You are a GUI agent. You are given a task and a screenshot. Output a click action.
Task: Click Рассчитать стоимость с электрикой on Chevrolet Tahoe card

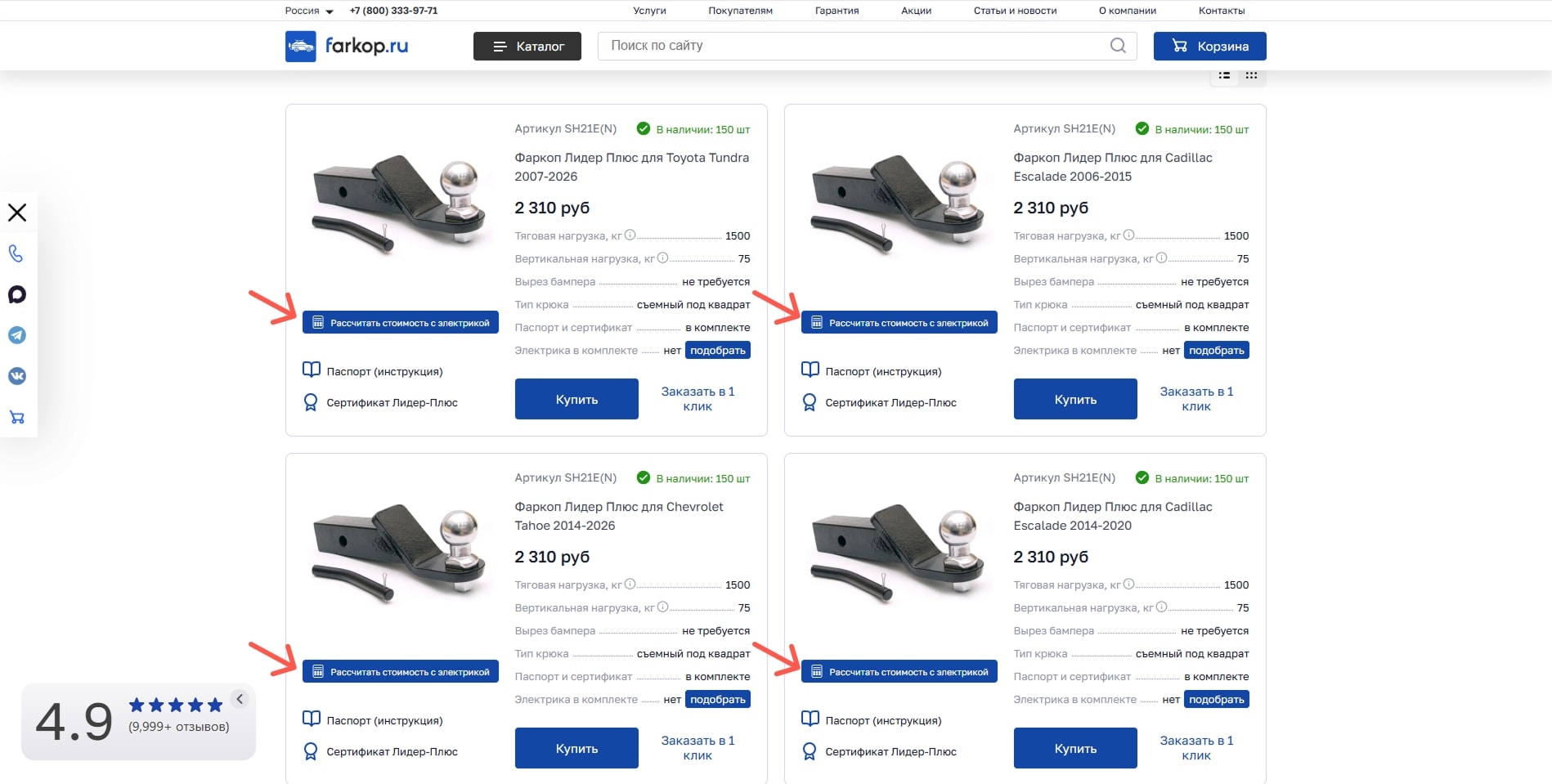coord(401,672)
